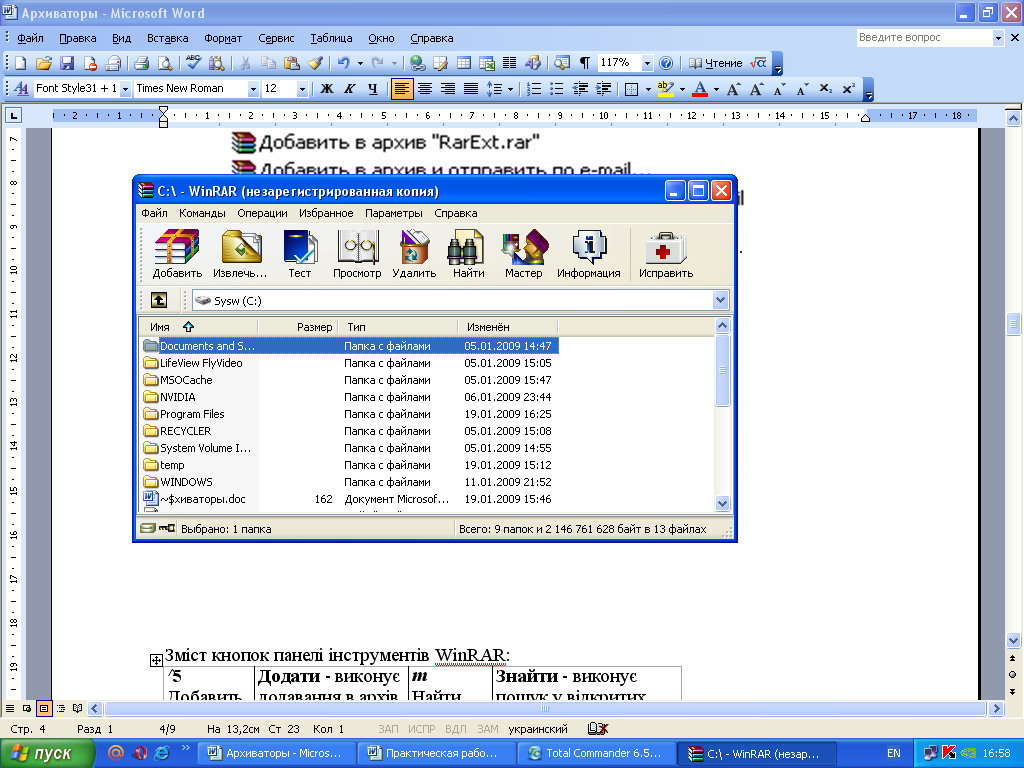Apply yellow highlight color
Viewport: 1024px width, 768px height.
(x=665, y=89)
